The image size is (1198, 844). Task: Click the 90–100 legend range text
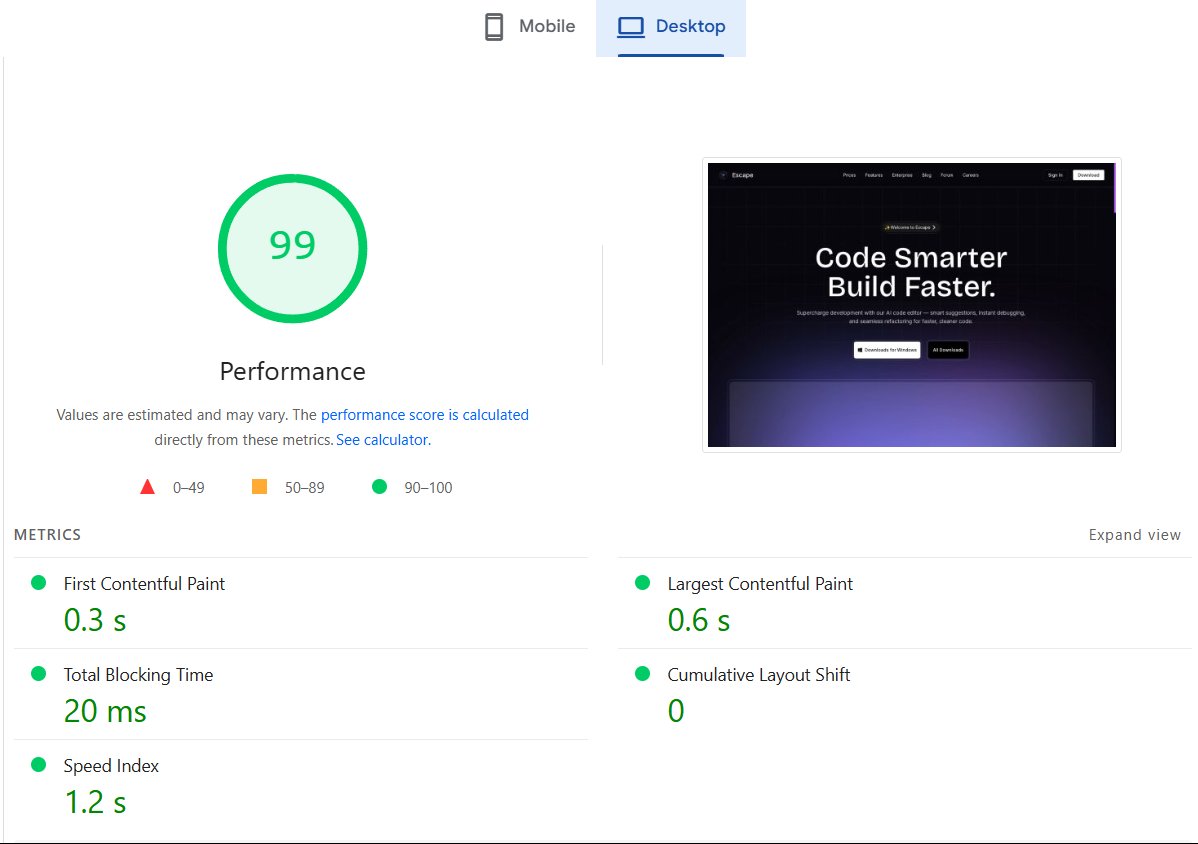(429, 487)
